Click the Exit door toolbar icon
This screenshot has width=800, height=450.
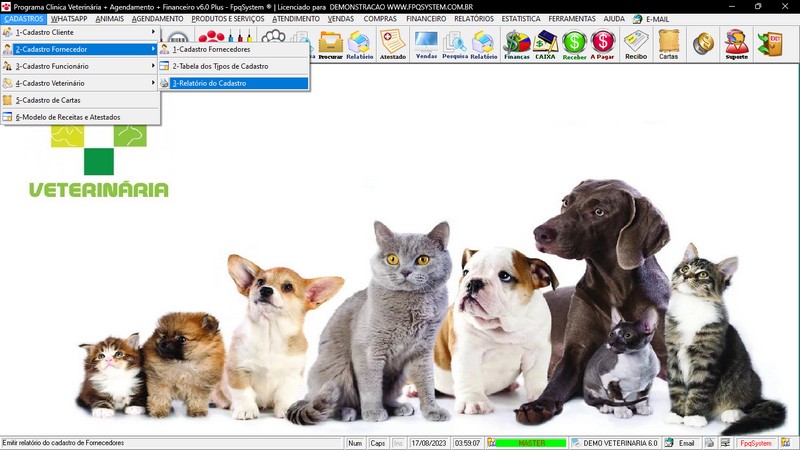pyautogui.click(x=770, y=44)
